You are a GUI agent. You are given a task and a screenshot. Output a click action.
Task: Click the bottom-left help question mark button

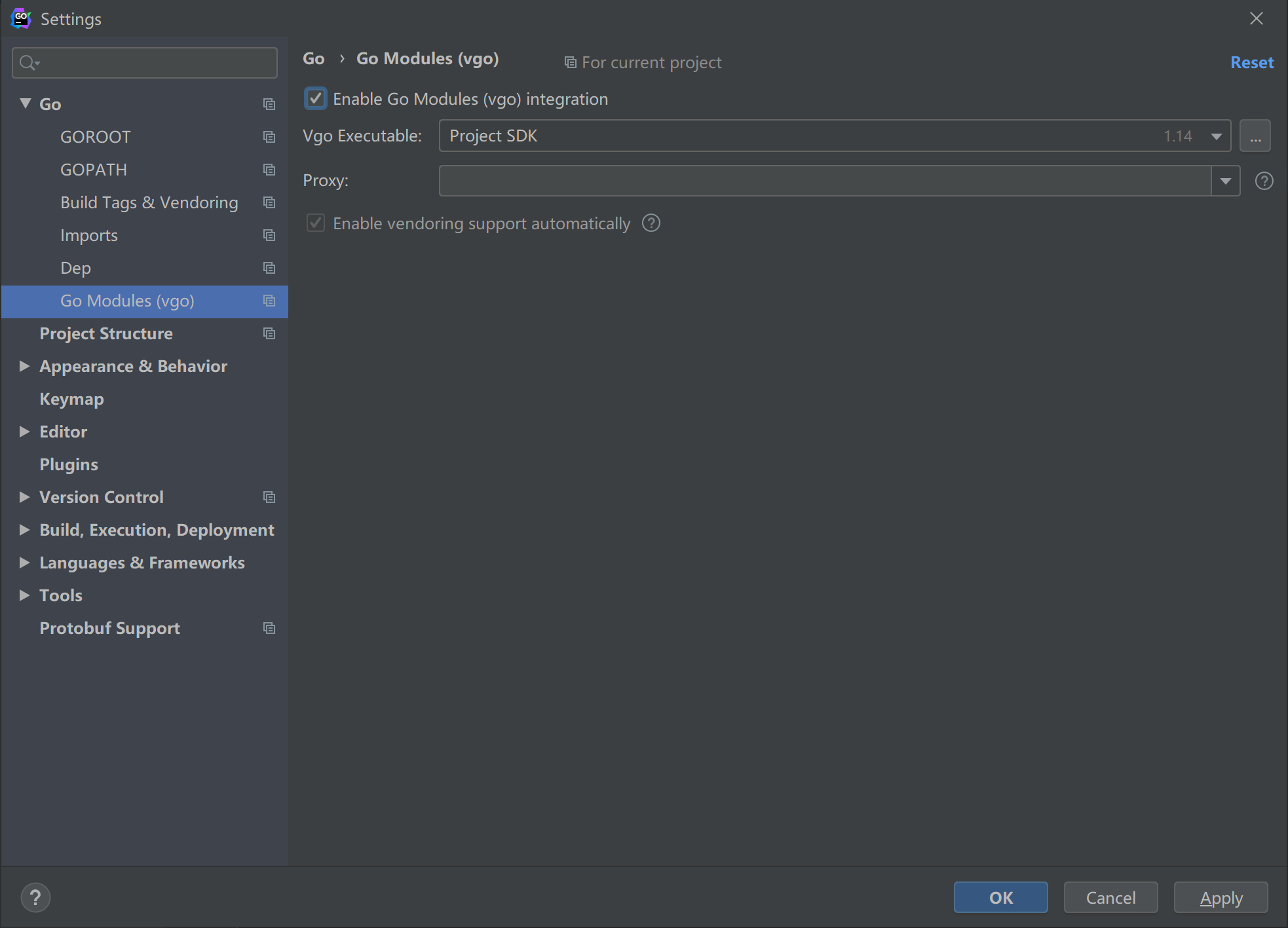(x=35, y=897)
